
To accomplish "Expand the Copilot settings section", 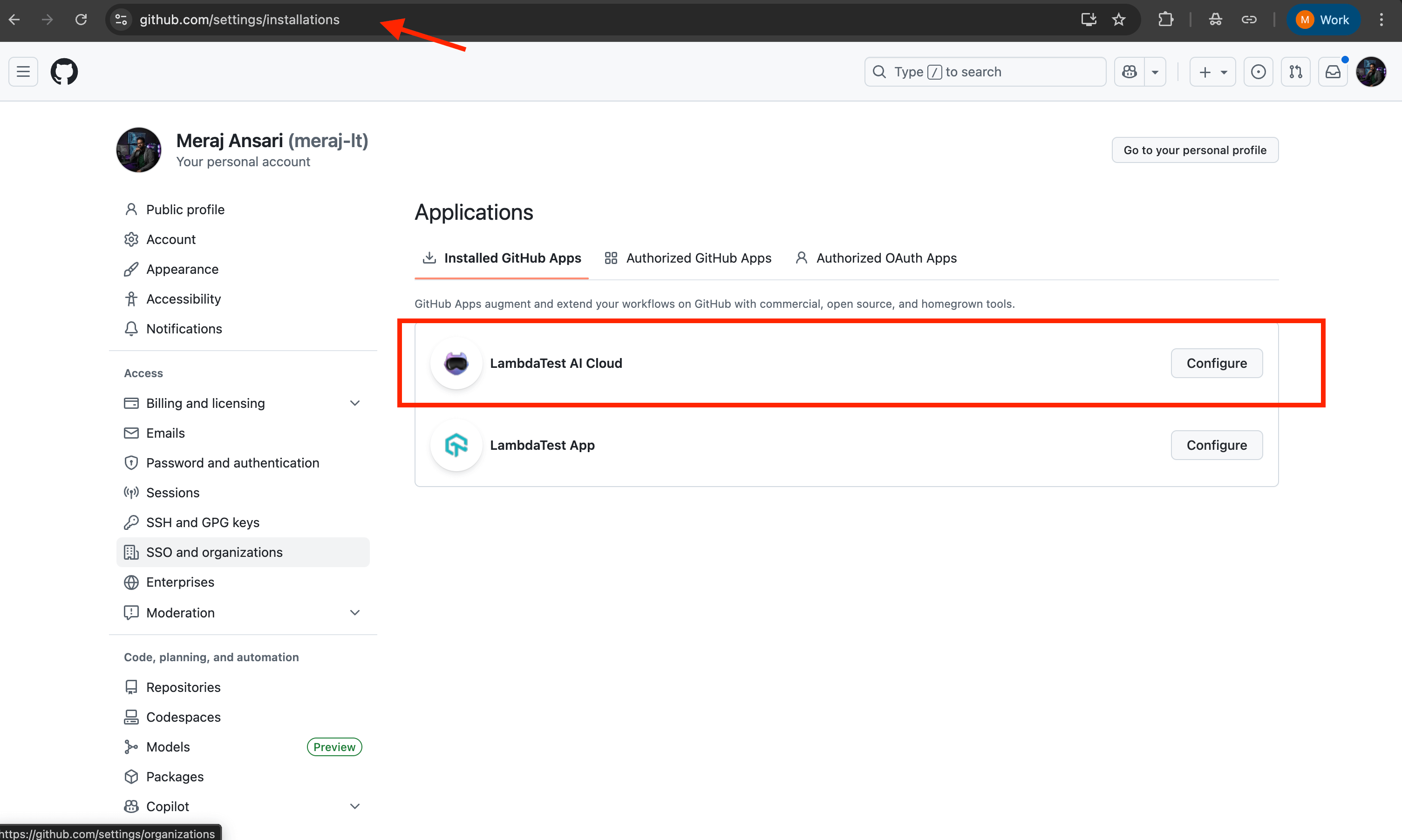I will pyautogui.click(x=355, y=806).
